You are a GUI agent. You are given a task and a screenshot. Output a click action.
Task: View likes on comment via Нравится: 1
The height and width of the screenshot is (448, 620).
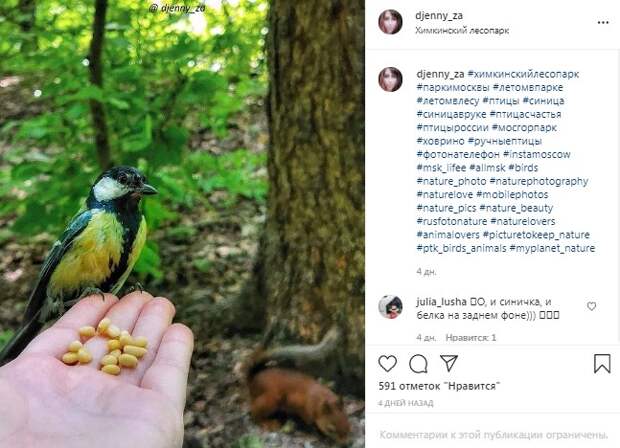[471, 338]
